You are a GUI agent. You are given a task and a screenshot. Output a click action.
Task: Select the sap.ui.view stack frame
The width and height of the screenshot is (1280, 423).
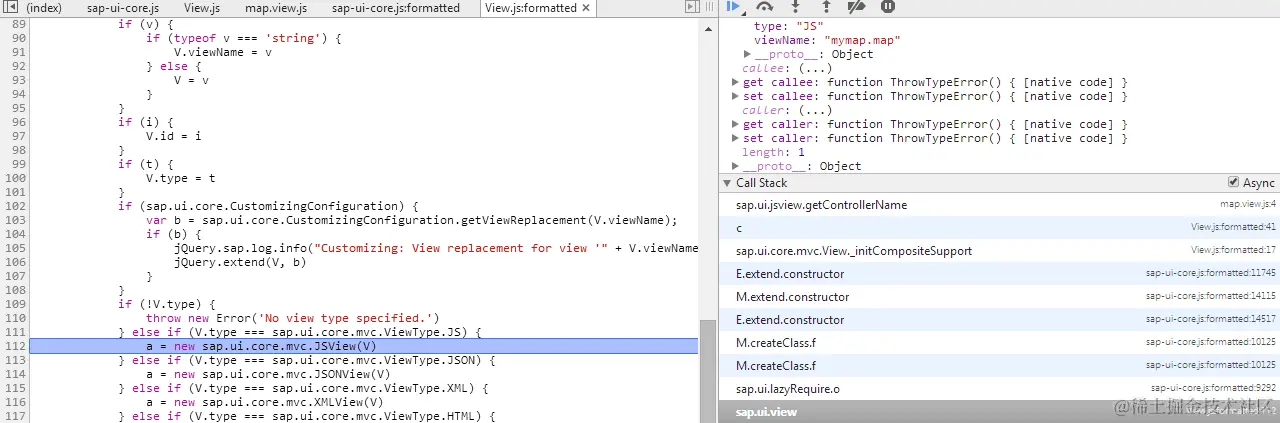999,411
